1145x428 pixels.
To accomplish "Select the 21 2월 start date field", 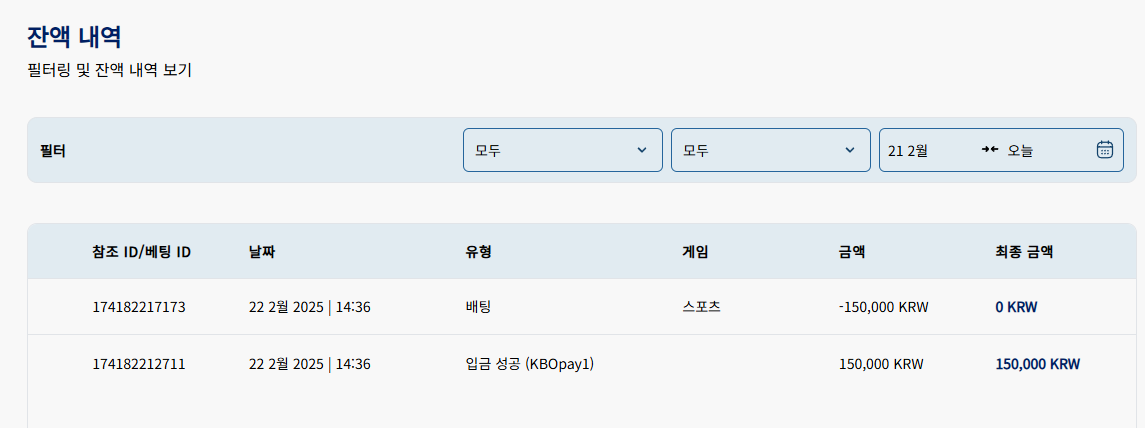I will 908,150.
